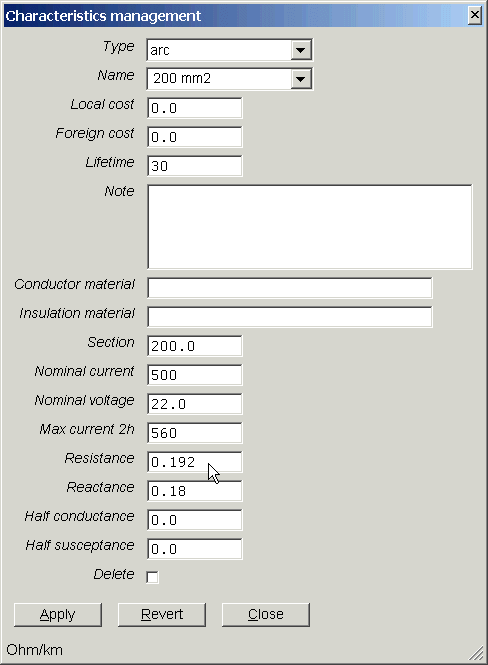
Task: Select the Nominal current field
Action: [x=195, y=375]
